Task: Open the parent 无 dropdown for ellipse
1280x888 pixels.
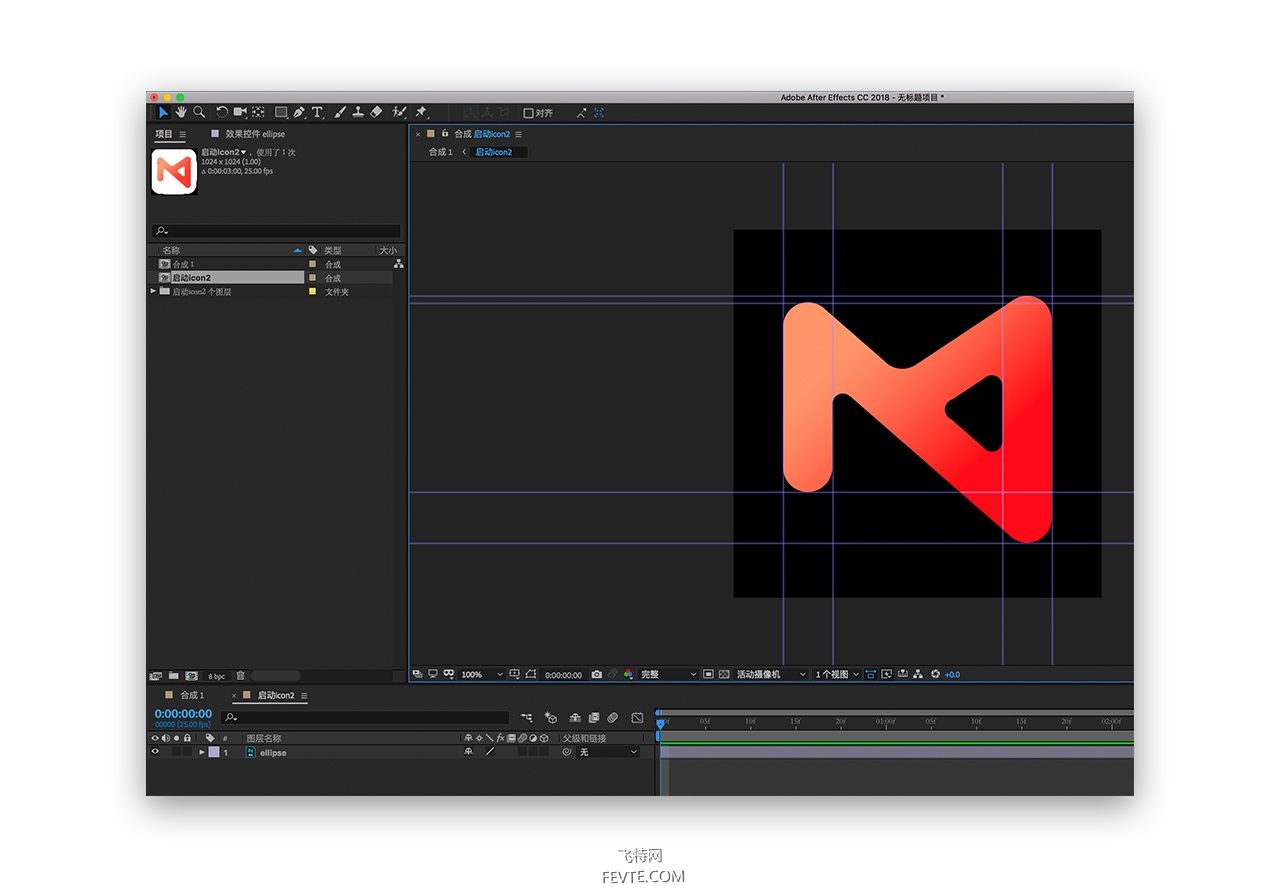Action: coord(609,752)
